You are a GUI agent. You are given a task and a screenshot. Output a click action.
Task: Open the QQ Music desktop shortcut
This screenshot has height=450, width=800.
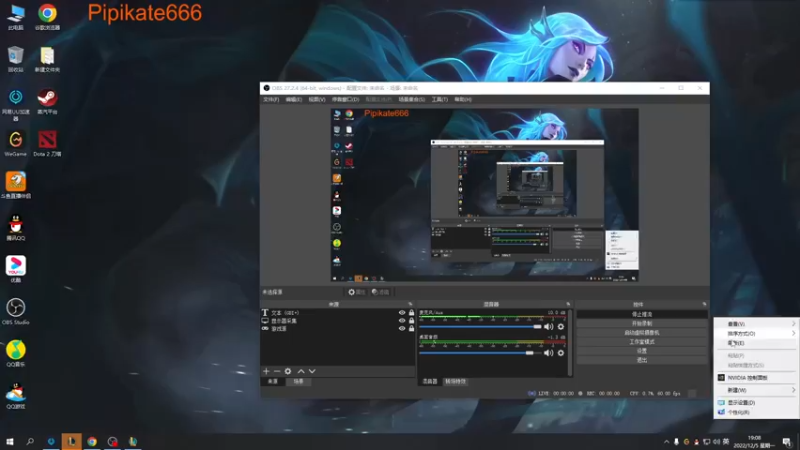[x=15, y=354]
